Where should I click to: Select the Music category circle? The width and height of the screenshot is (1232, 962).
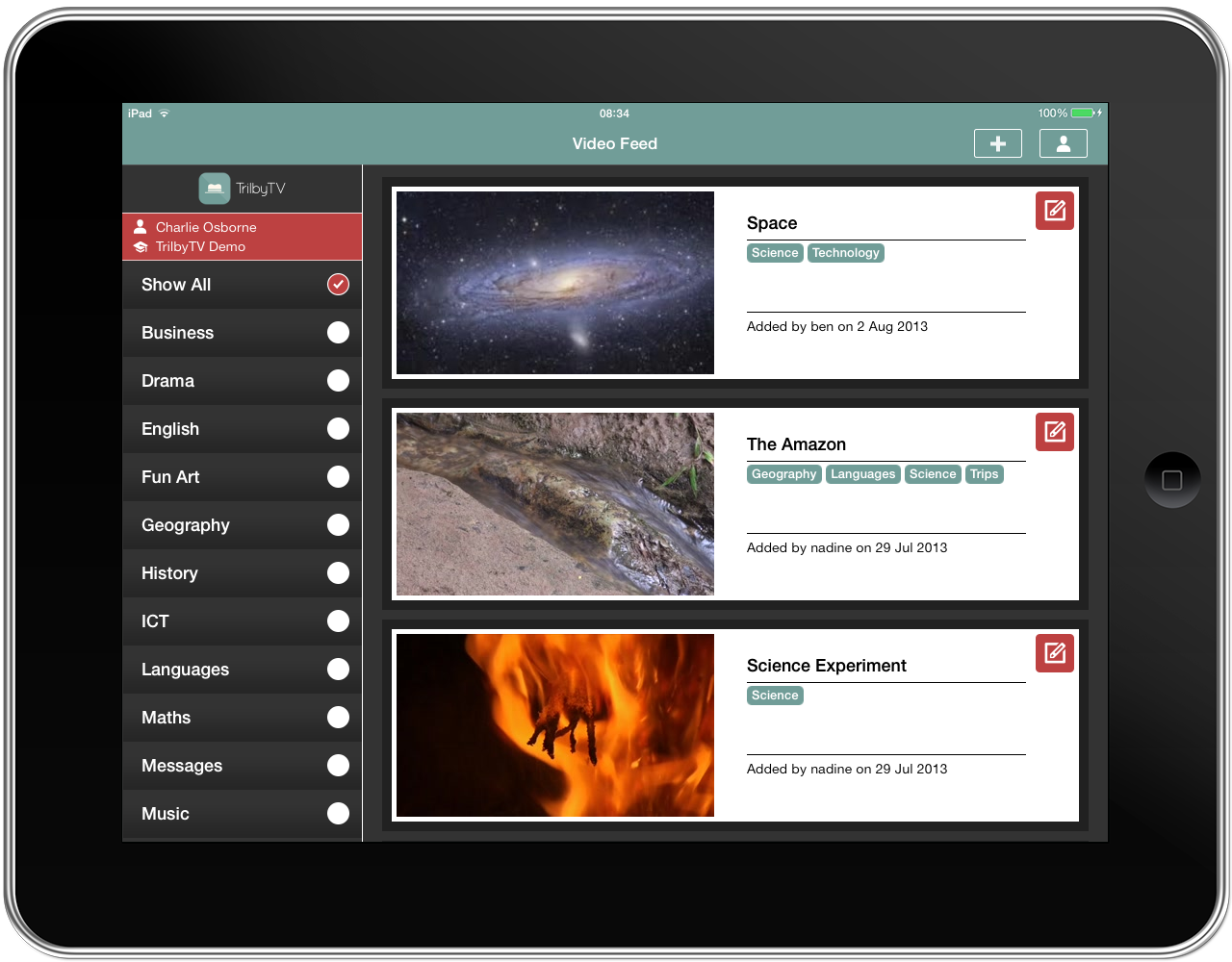pos(338,814)
